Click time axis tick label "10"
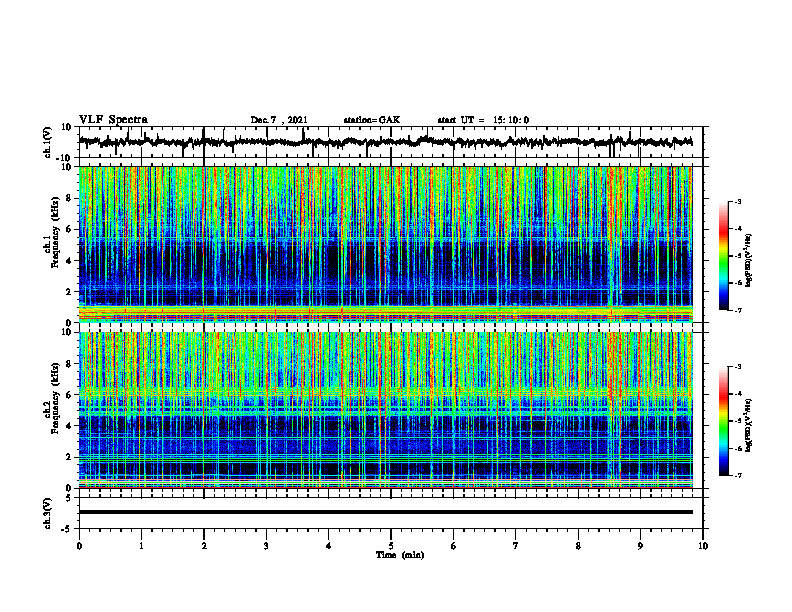This screenshot has width=792, height=612. tap(703, 546)
